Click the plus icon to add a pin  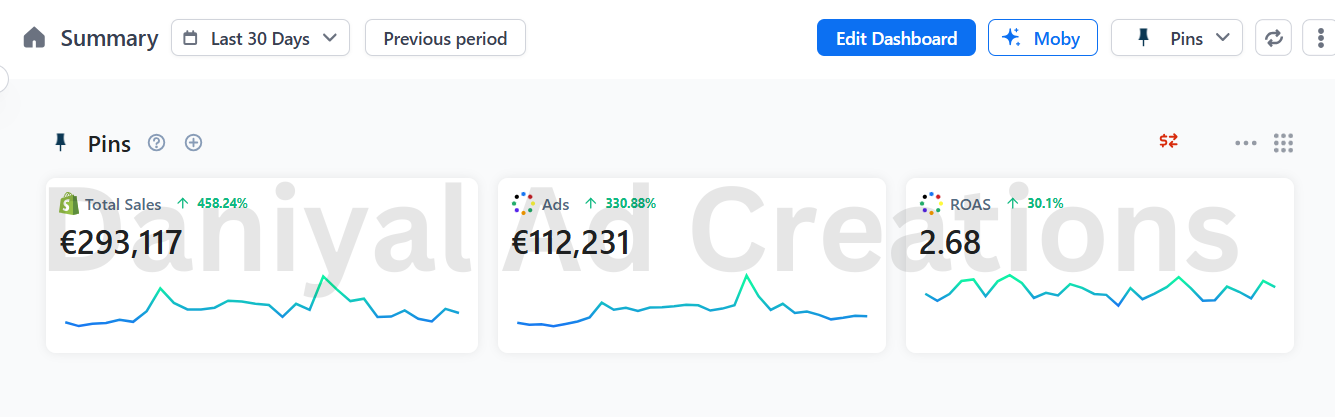coord(194,143)
